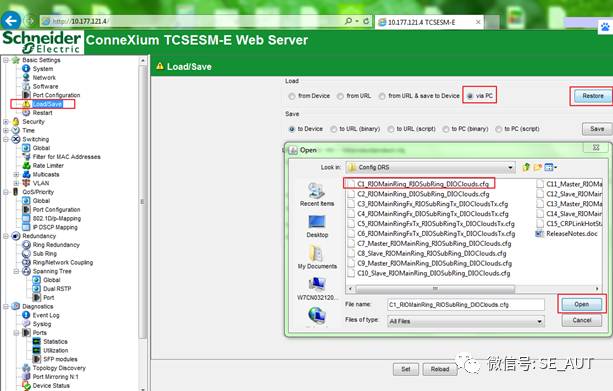Click Create New Folder icon in dialog
This screenshot has width=613, height=391.
tap(538, 167)
